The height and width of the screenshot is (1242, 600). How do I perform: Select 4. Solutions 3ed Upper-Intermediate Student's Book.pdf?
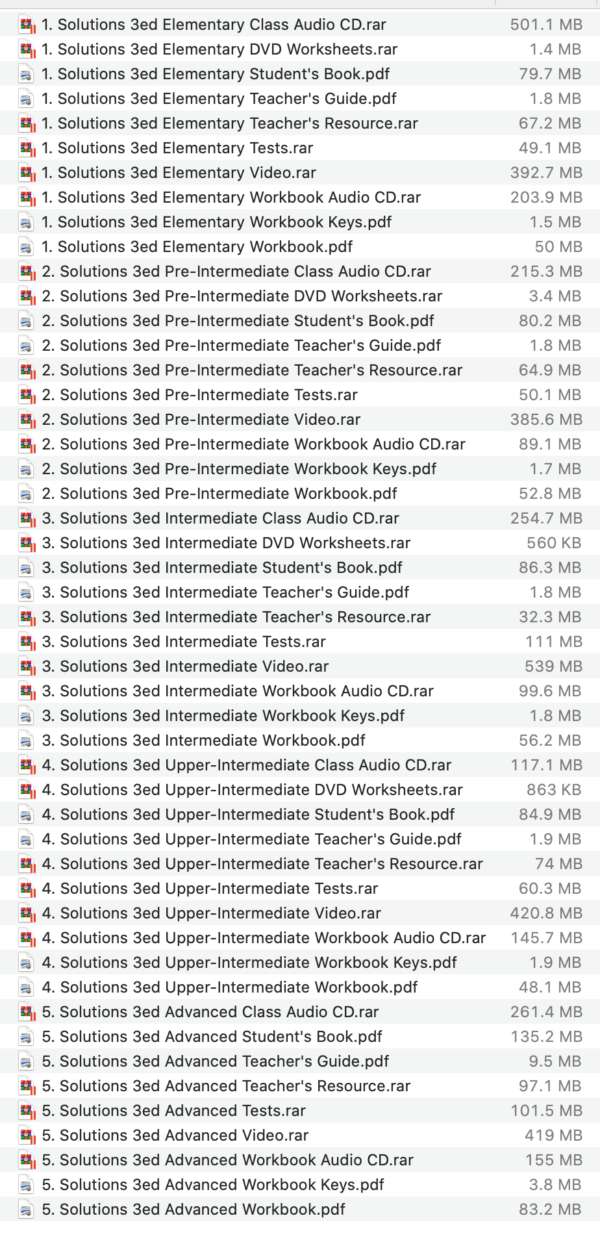(x=248, y=814)
